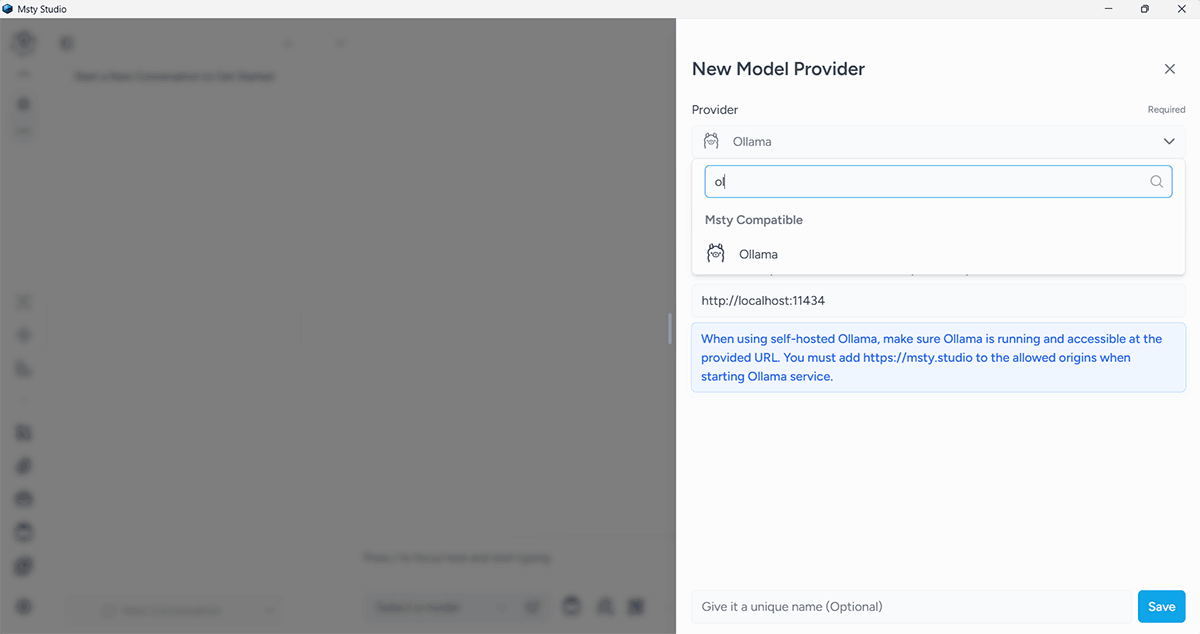Click the unique name optional field
This screenshot has height=634, width=1200.
coord(911,607)
